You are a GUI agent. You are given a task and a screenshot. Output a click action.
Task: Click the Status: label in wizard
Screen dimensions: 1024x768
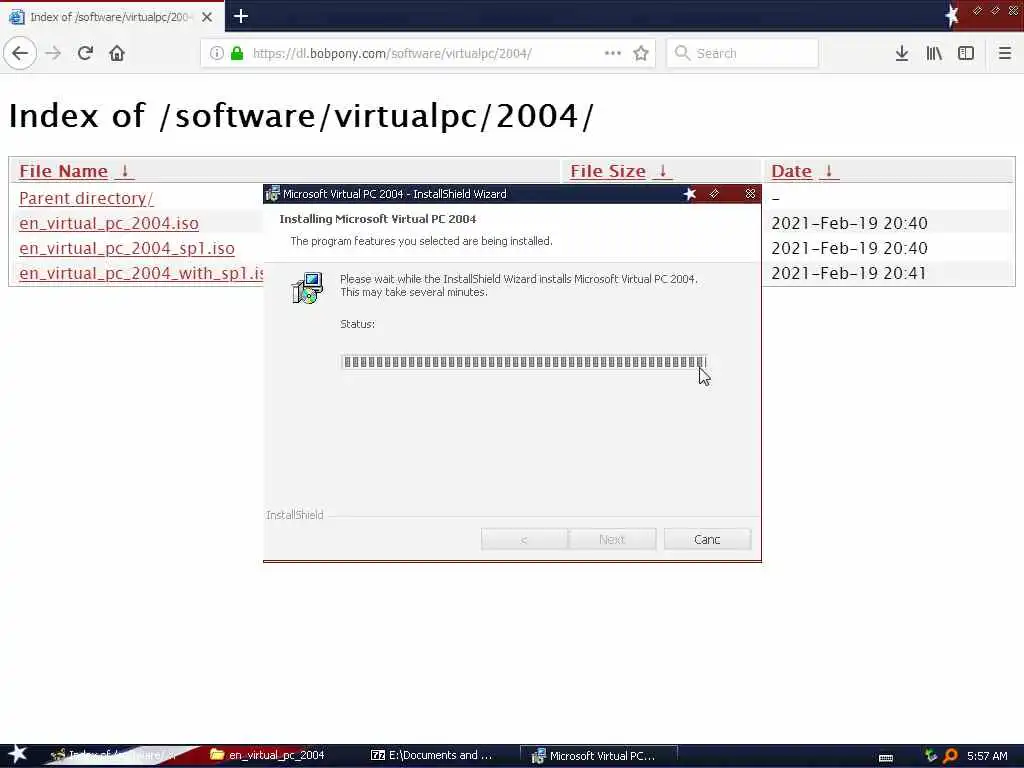[357, 324]
